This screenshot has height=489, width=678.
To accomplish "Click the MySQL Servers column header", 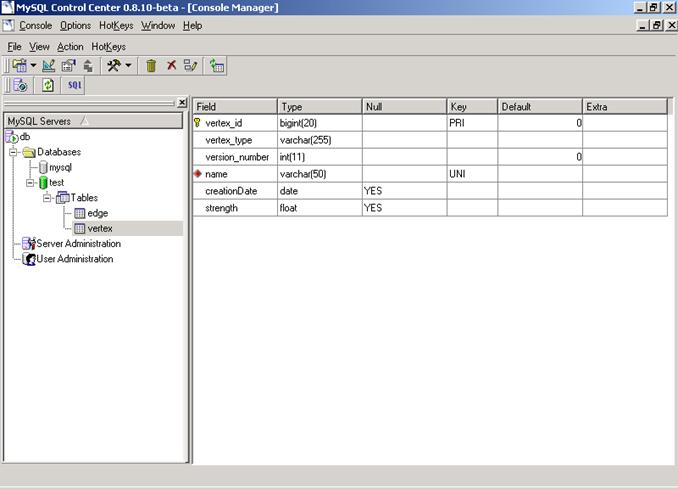I will point(93,121).
